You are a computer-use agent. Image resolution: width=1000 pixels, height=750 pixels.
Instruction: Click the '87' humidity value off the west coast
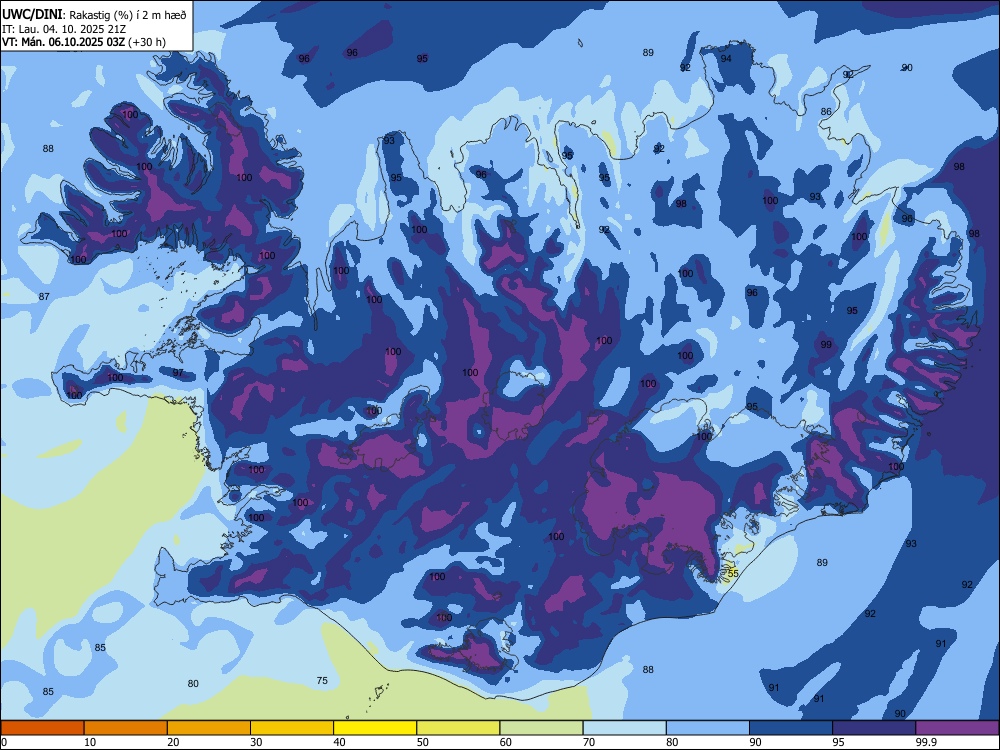44,297
